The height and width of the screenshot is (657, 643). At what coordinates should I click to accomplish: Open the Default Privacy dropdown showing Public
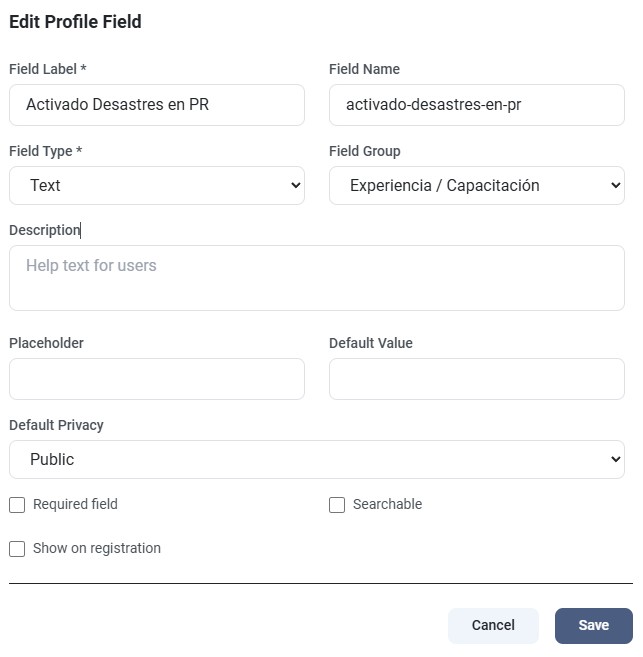click(x=317, y=459)
